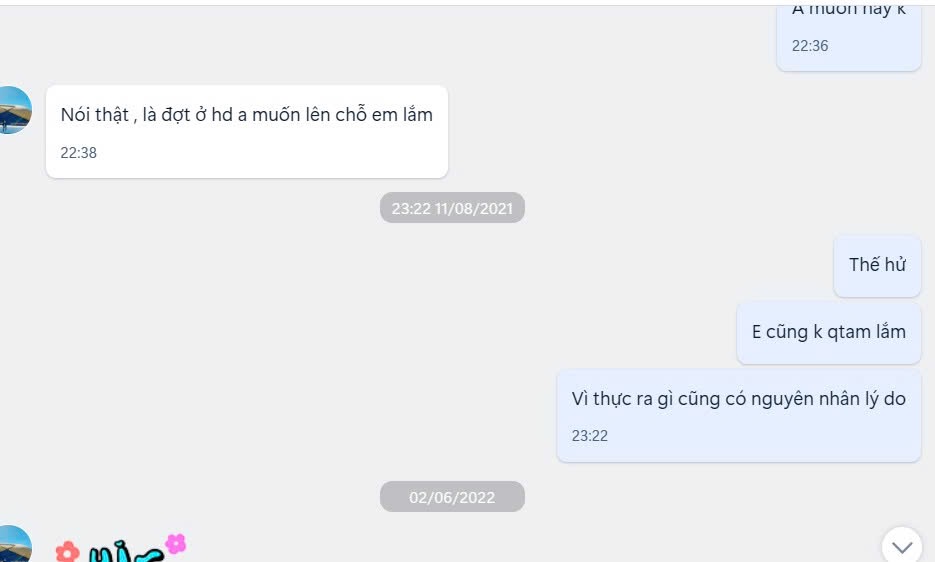Screen dimensions: 935x562
Task: Select the 'Thế hử' message bubble
Action: [x=877, y=265]
